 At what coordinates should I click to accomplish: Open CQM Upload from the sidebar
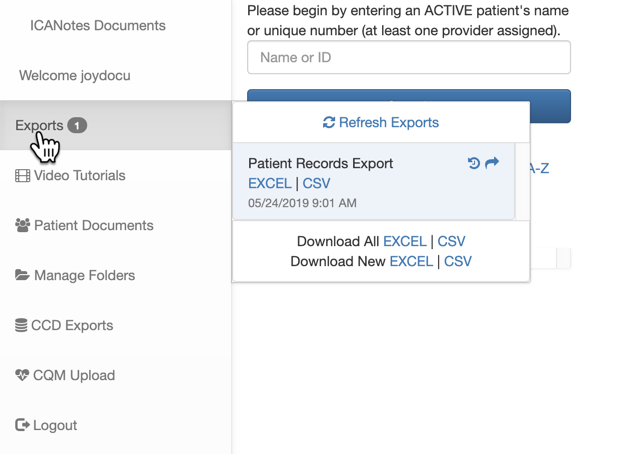click(64, 375)
